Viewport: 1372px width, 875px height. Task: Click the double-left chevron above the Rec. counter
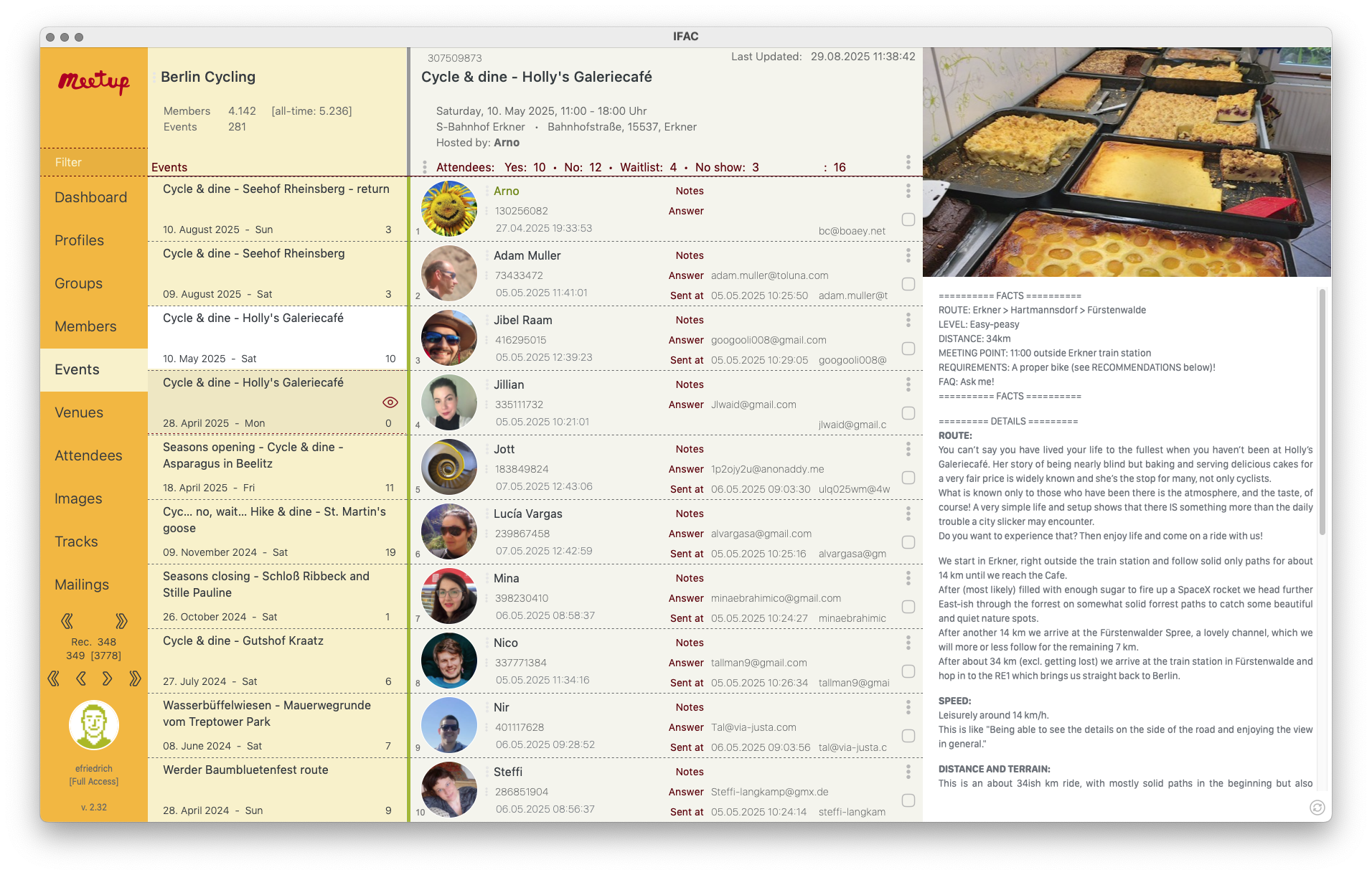click(x=67, y=621)
